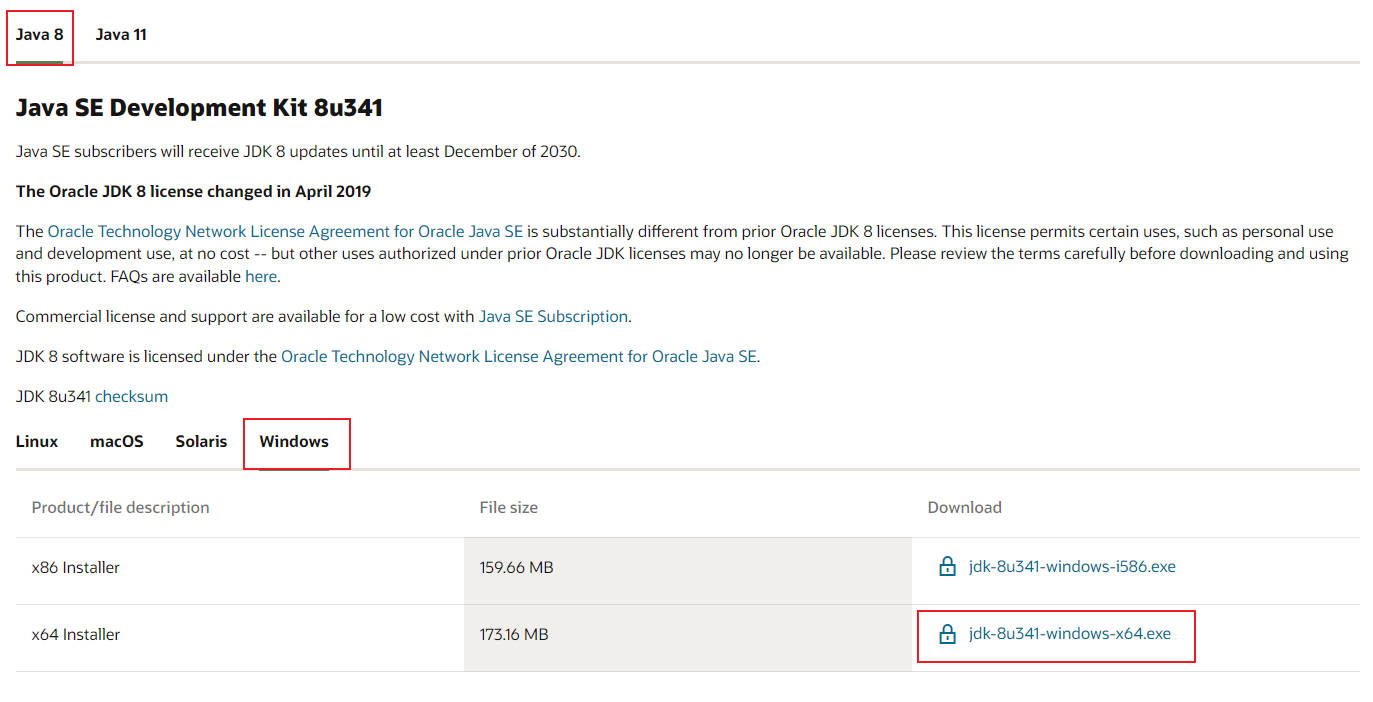Click the 'Java SE Development Kit 8u341' heading
Image resolution: width=1373 pixels, height=702 pixels.
(199, 108)
